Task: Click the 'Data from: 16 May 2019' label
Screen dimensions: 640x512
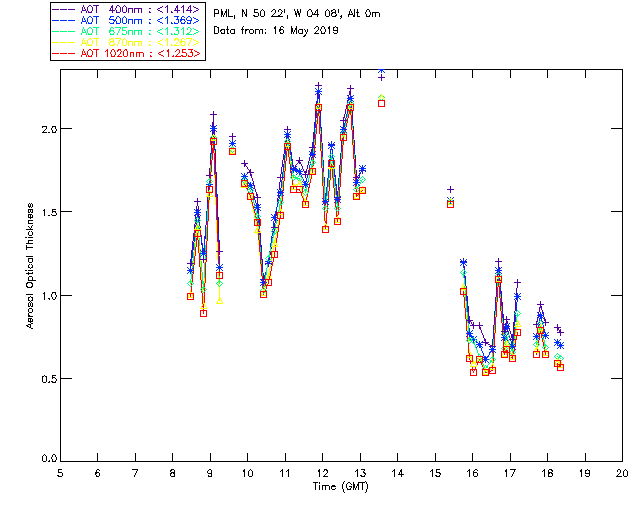Action: coord(276,31)
